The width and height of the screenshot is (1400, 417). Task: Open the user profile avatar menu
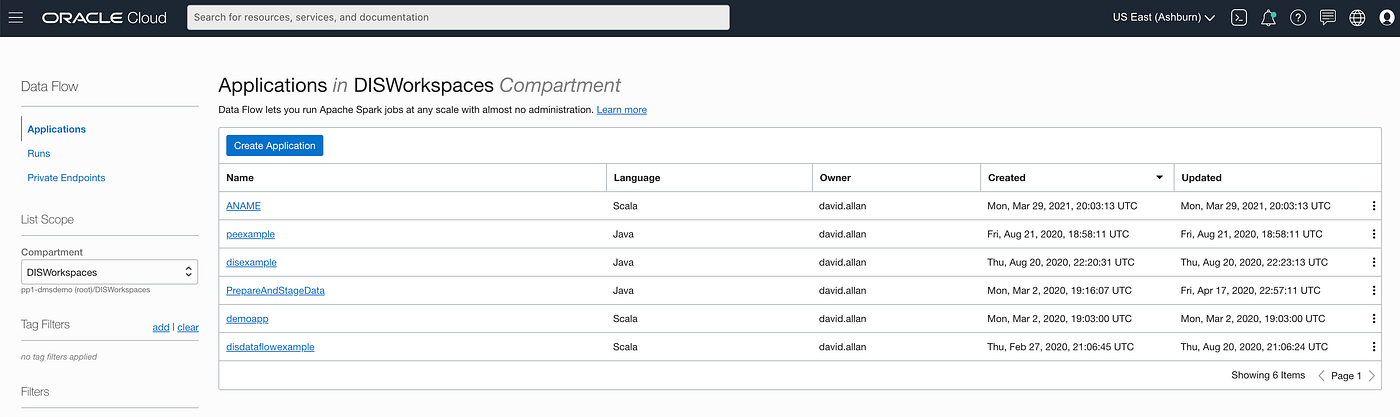1386,17
